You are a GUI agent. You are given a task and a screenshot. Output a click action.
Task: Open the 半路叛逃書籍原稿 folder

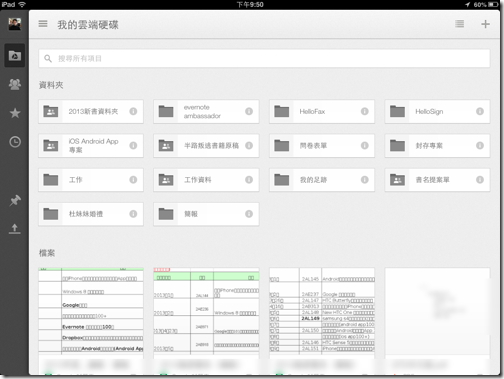click(206, 146)
